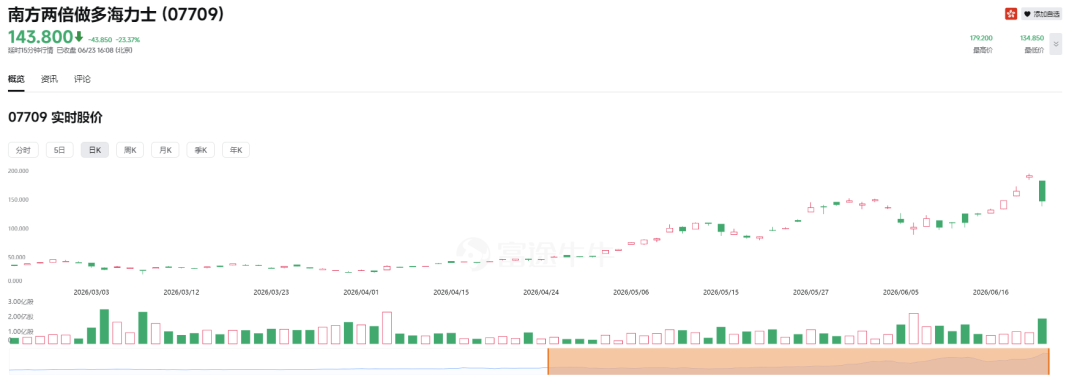Image resolution: width=1080 pixels, height=387 pixels.
Task: Click the 3.00亿股 volume axis label
Action: (21, 302)
